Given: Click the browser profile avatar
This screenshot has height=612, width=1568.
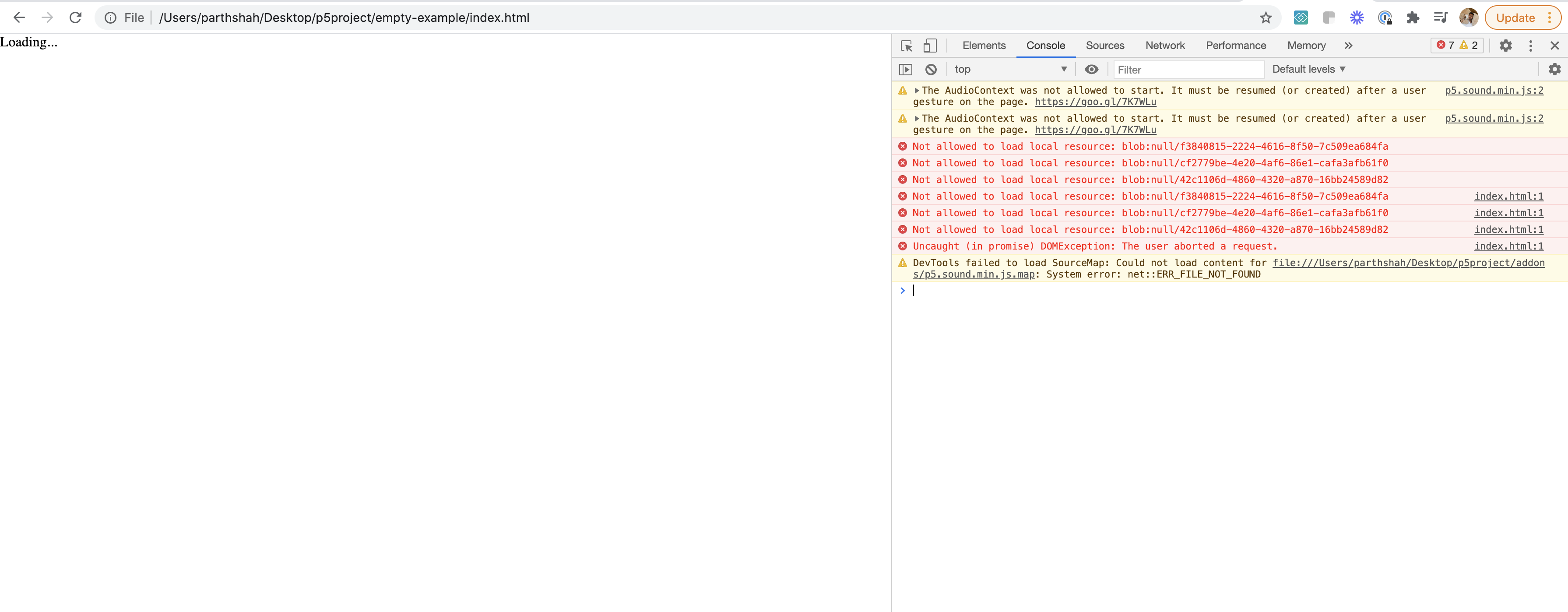Looking at the screenshot, I should [x=1469, y=18].
